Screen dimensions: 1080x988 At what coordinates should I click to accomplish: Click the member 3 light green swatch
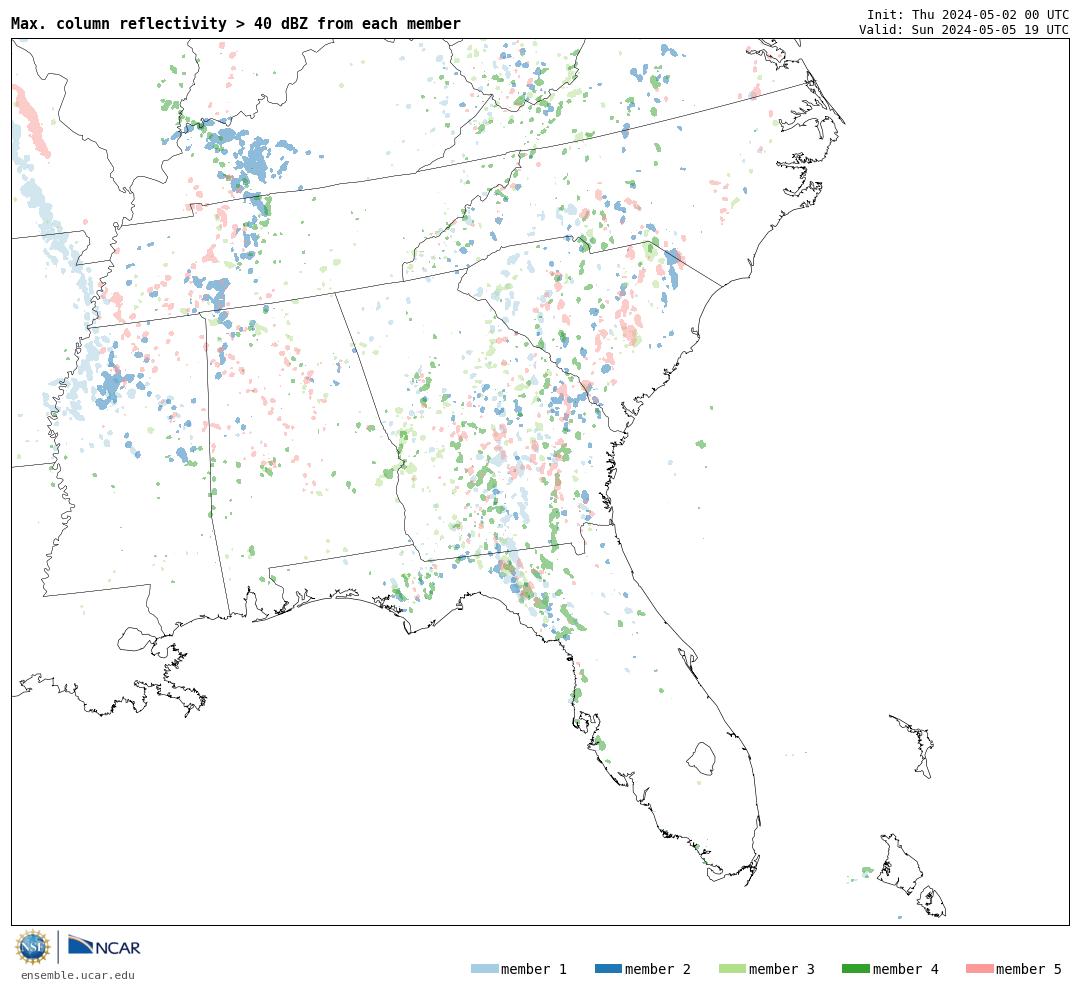(x=732, y=969)
